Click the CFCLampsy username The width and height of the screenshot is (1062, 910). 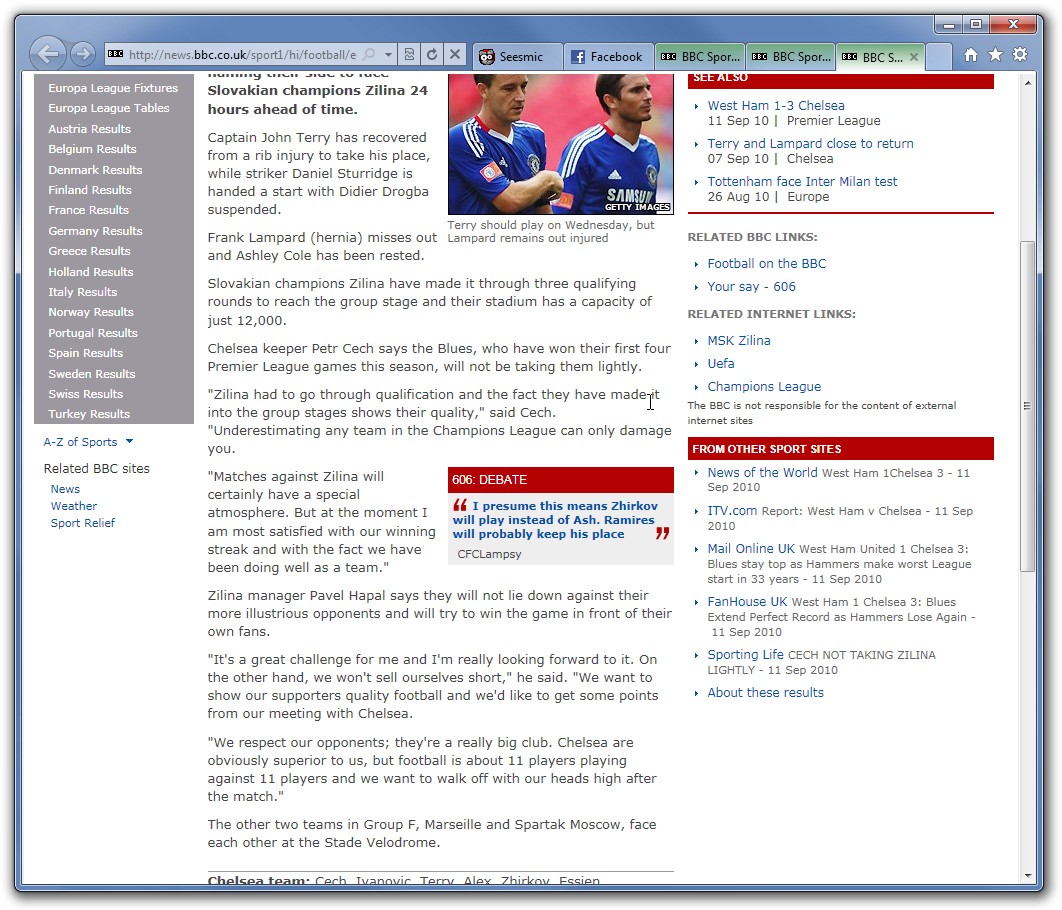point(489,554)
